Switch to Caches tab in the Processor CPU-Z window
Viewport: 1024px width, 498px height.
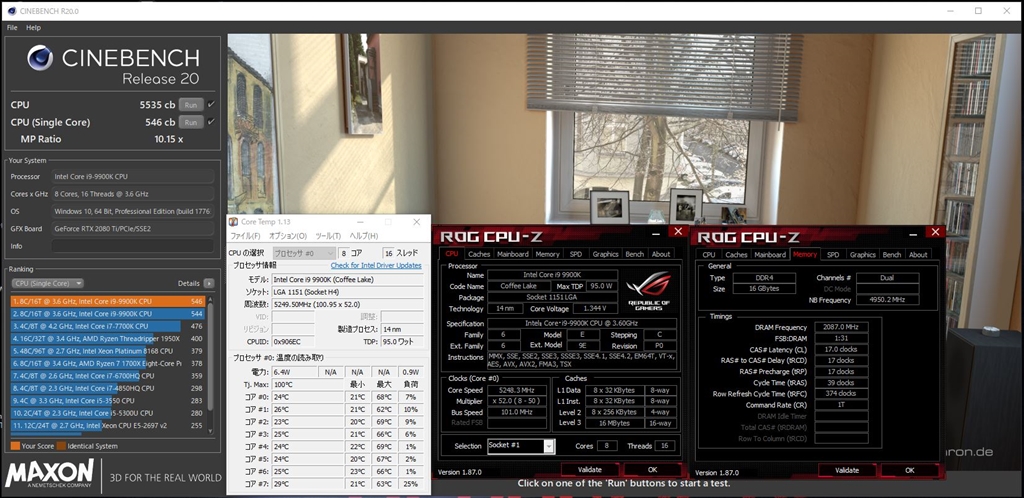(x=479, y=254)
